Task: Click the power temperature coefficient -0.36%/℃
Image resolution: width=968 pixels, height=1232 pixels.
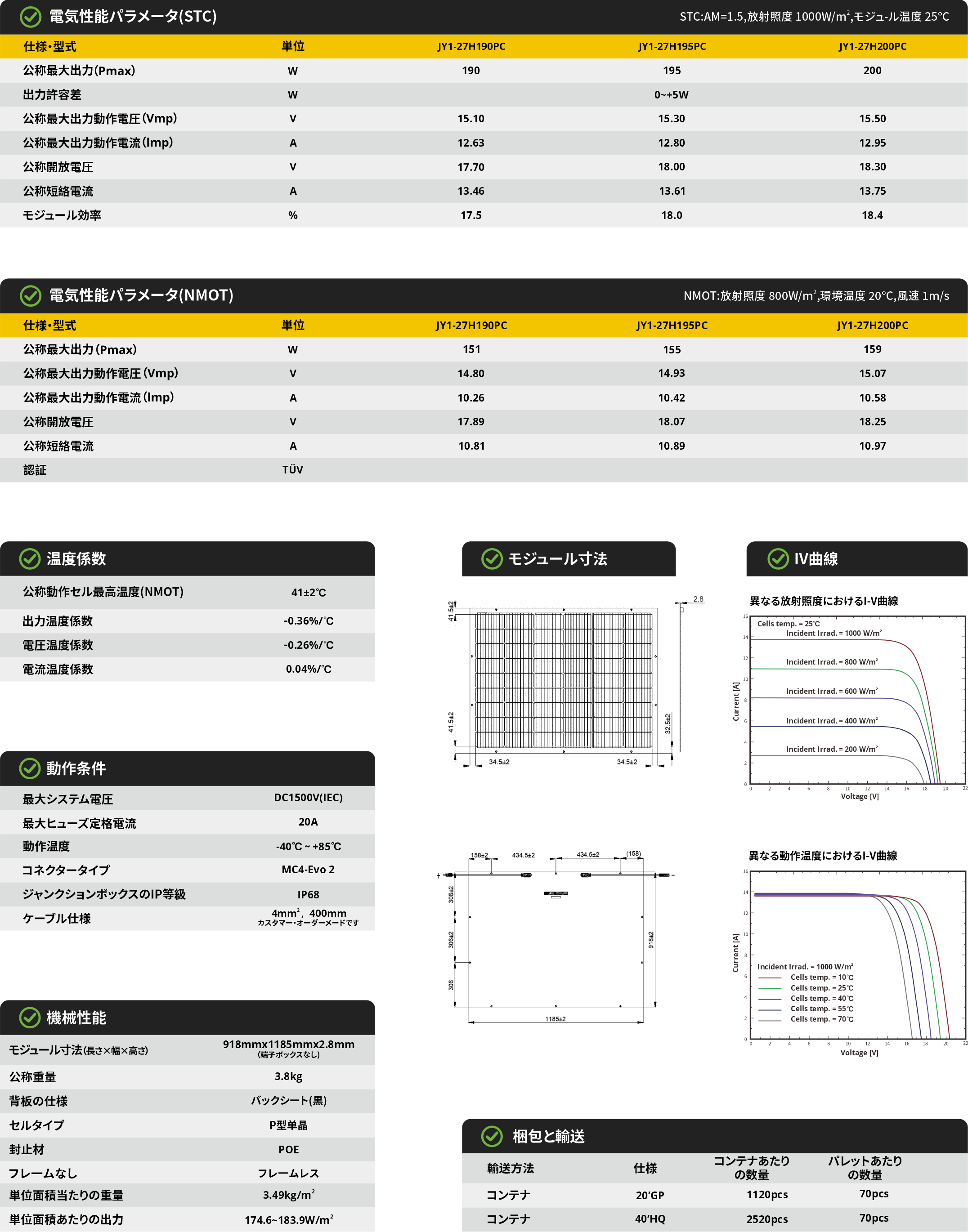Action: click(308, 621)
